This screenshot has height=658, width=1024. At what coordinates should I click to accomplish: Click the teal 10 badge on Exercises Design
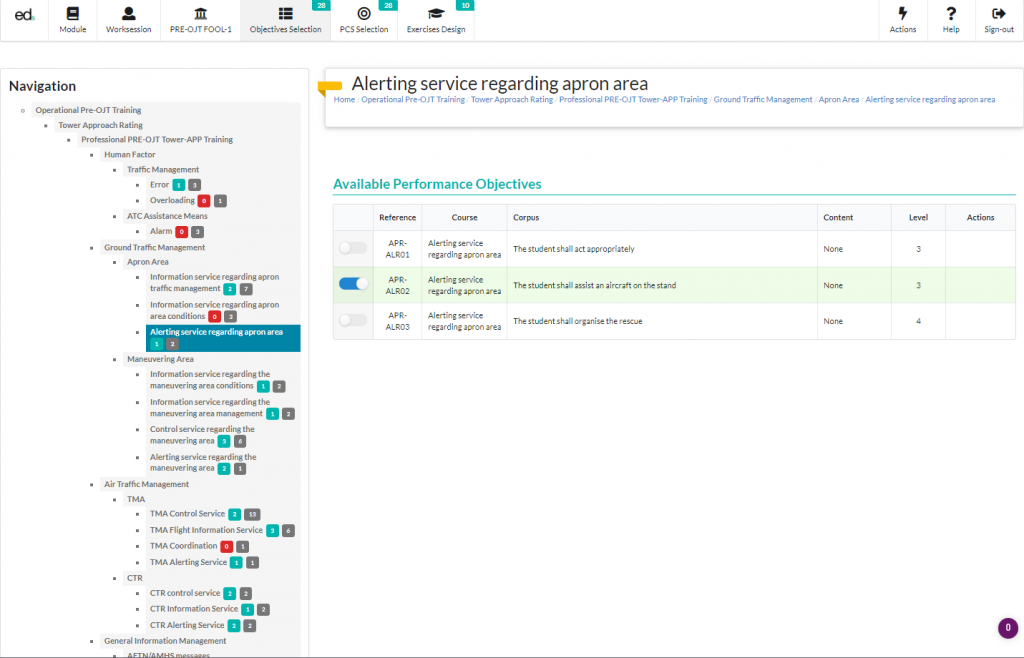pyautogui.click(x=465, y=5)
